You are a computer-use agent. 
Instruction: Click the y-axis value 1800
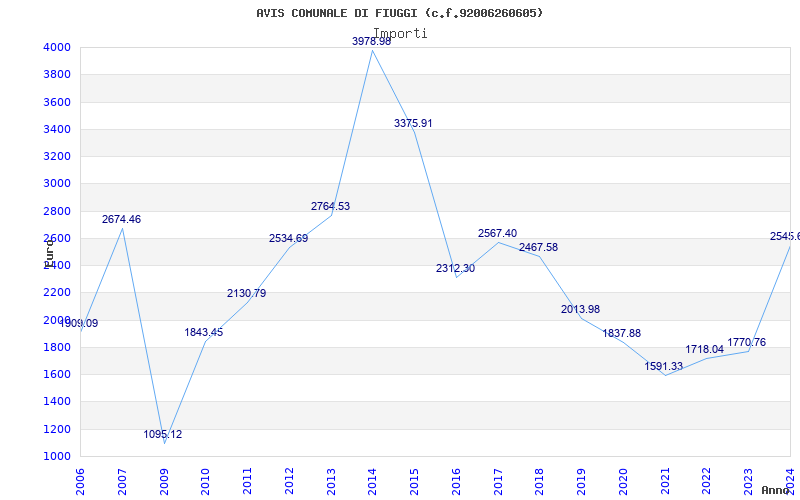coord(57,347)
